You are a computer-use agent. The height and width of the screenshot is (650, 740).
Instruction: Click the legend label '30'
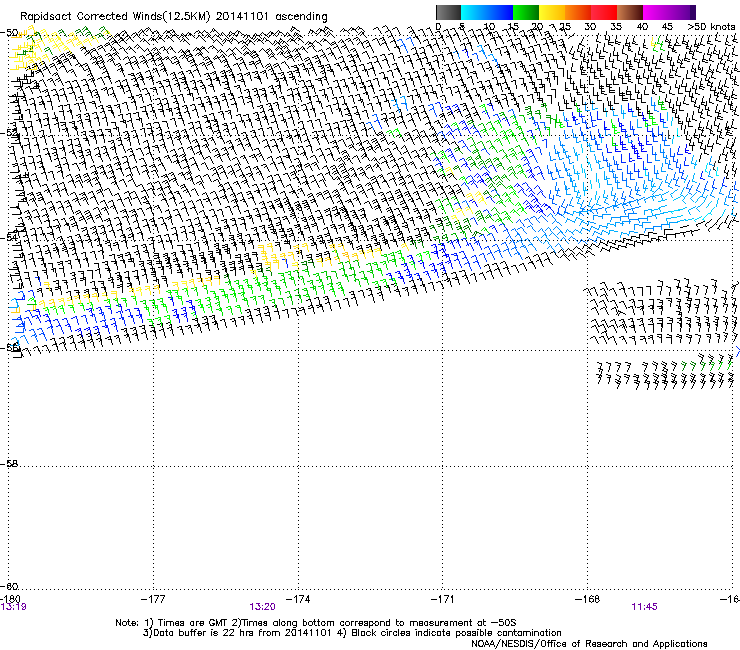click(590, 27)
